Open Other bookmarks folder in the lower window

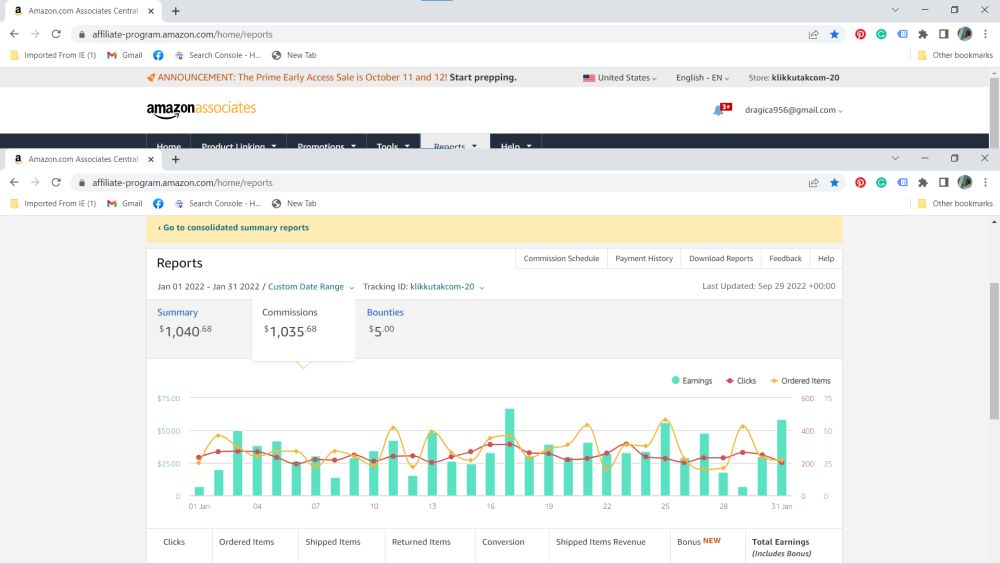pyautogui.click(x=955, y=203)
